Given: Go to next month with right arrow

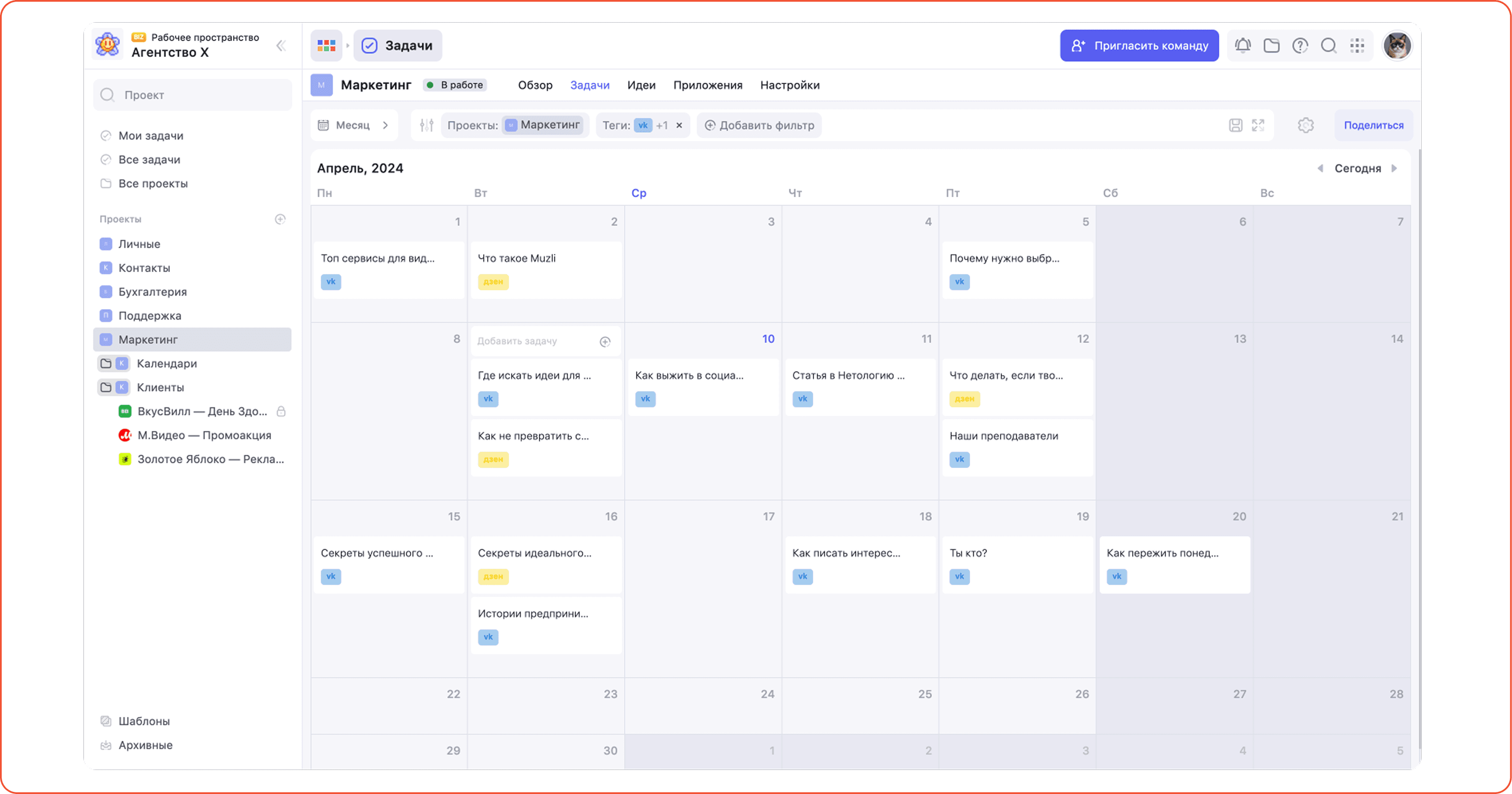Looking at the screenshot, I should [x=1394, y=168].
